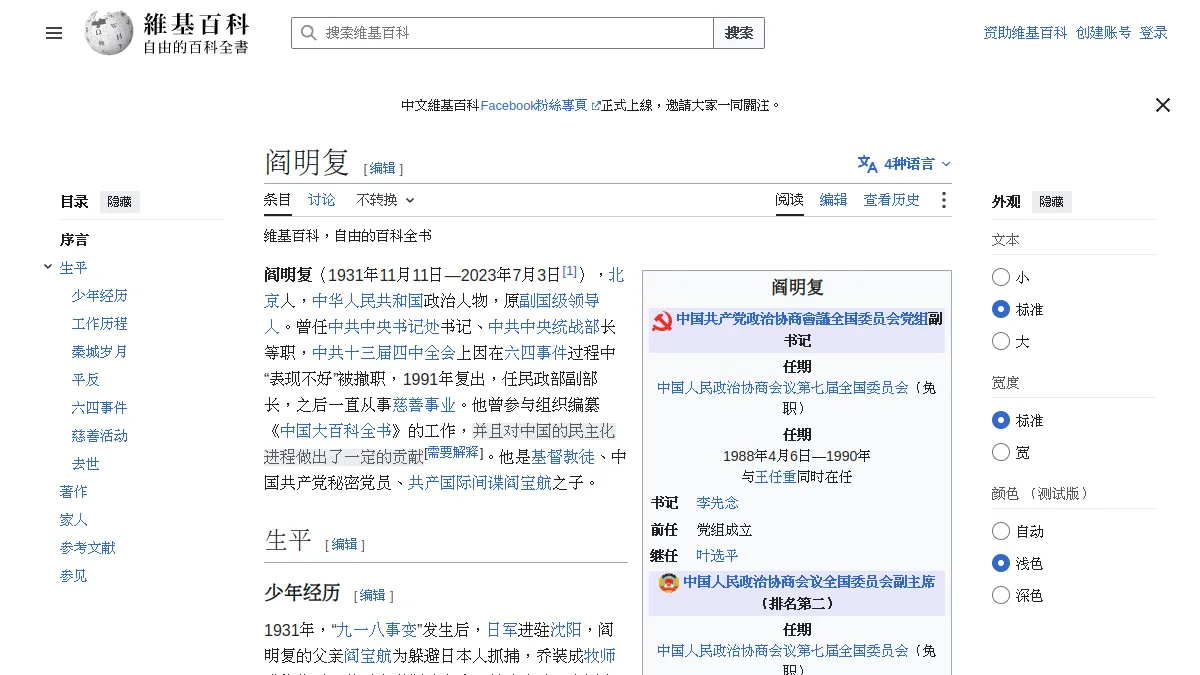
Task: Open the main hamburger menu
Action: (54, 33)
